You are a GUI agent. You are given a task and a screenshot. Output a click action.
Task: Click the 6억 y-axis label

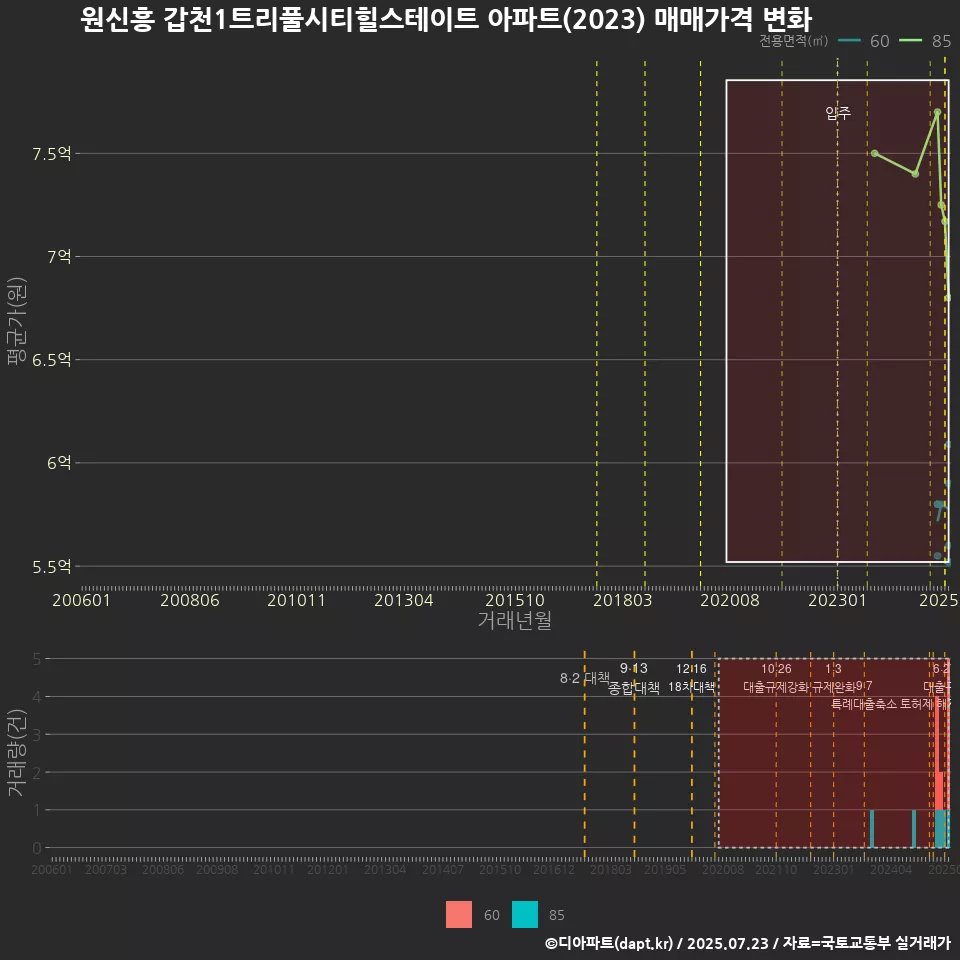59,463
